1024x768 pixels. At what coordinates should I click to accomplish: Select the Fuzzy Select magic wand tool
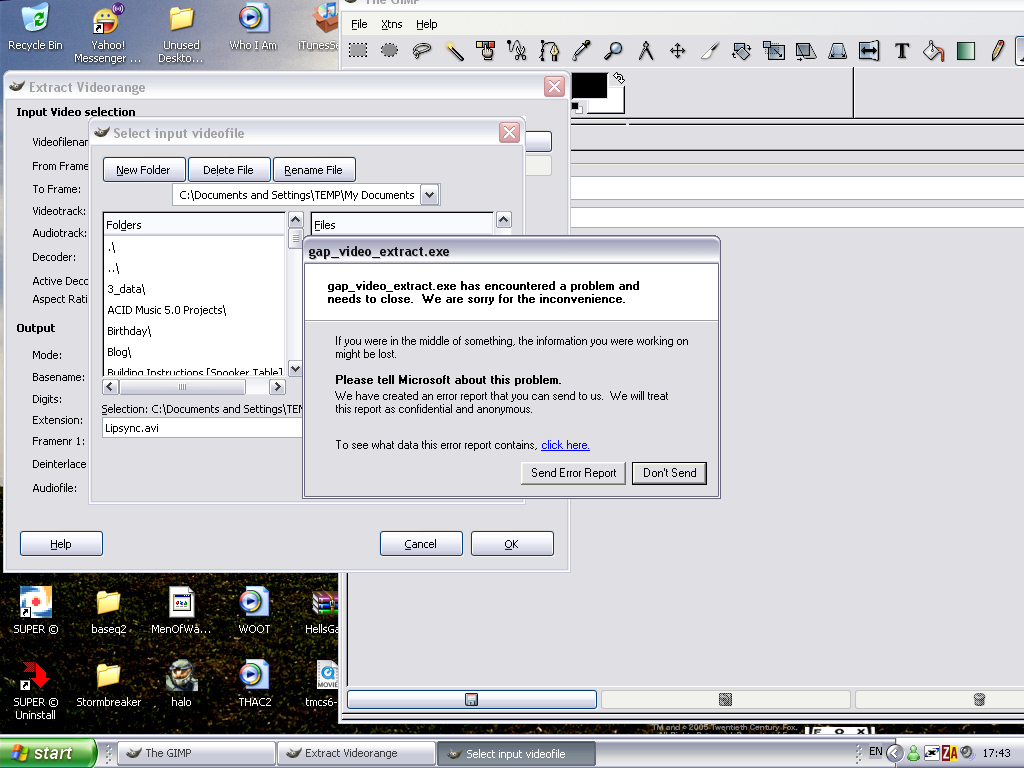click(454, 50)
